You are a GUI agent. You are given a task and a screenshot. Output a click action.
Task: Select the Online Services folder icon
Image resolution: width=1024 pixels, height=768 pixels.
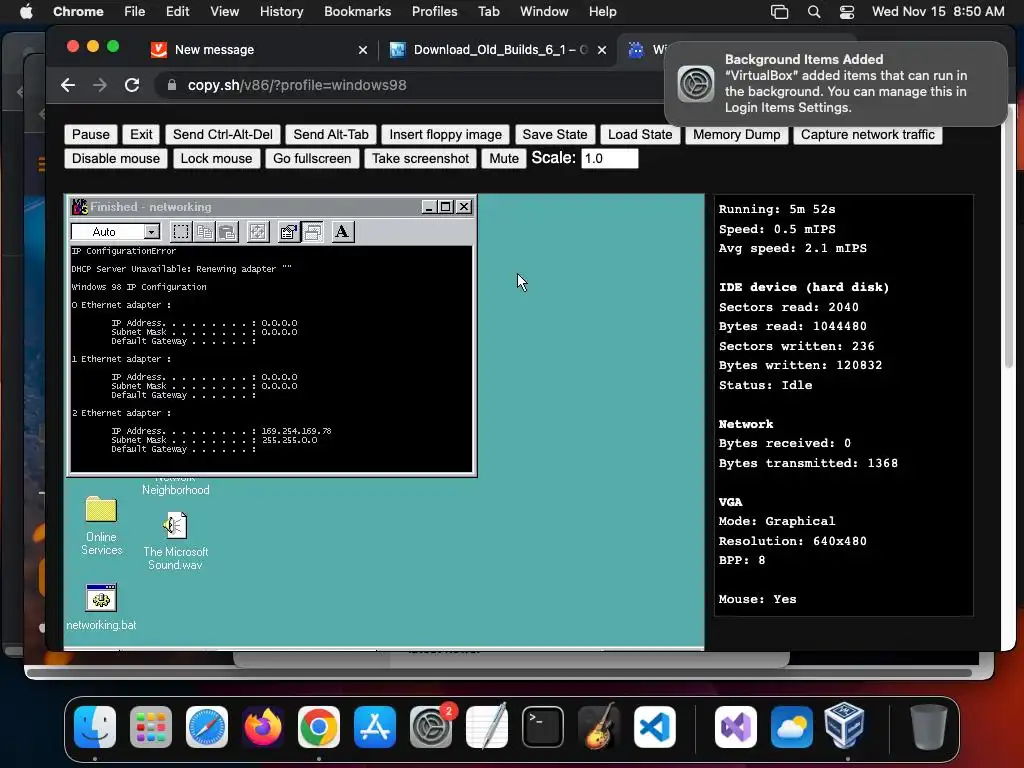click(x=101, y=510)
